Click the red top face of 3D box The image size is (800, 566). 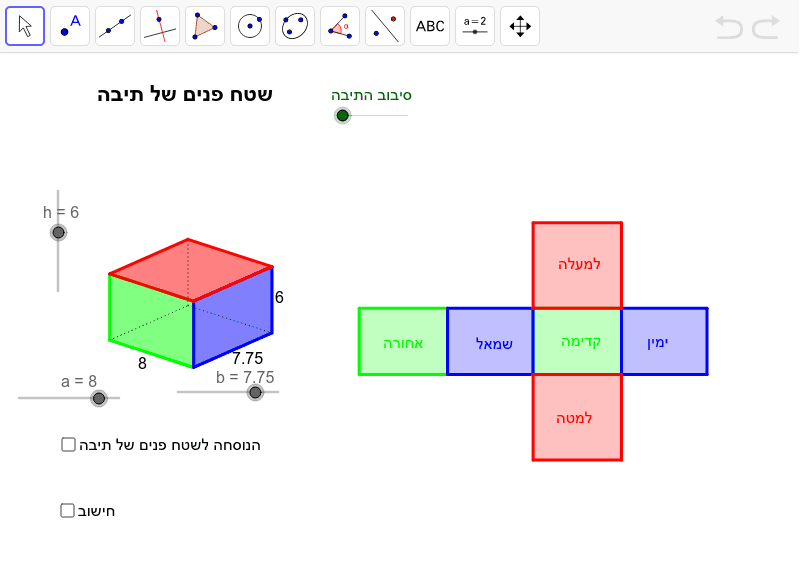(191, 269)
